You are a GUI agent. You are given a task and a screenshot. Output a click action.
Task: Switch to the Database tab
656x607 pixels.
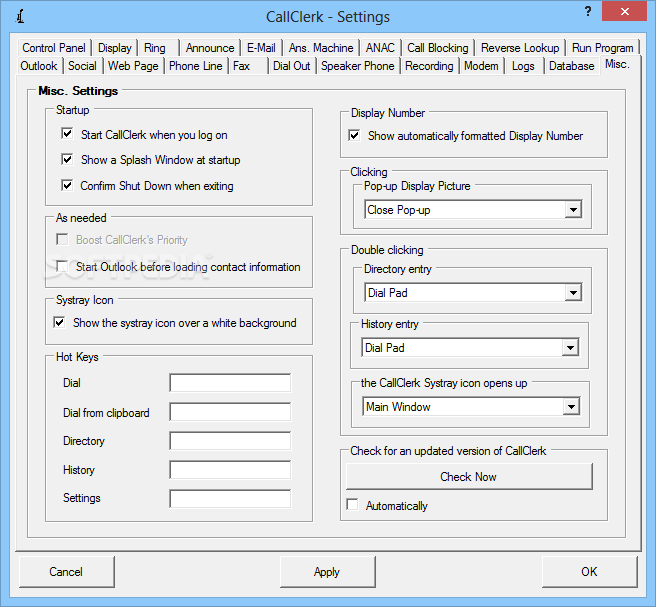point(571,66)
